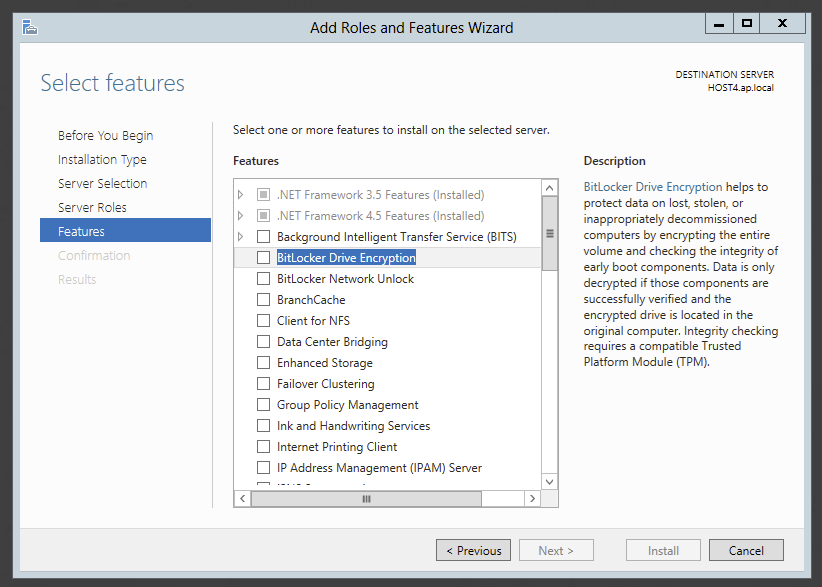
Task: Jump to Before You Begin page
Action: click(x=105, y=136)
